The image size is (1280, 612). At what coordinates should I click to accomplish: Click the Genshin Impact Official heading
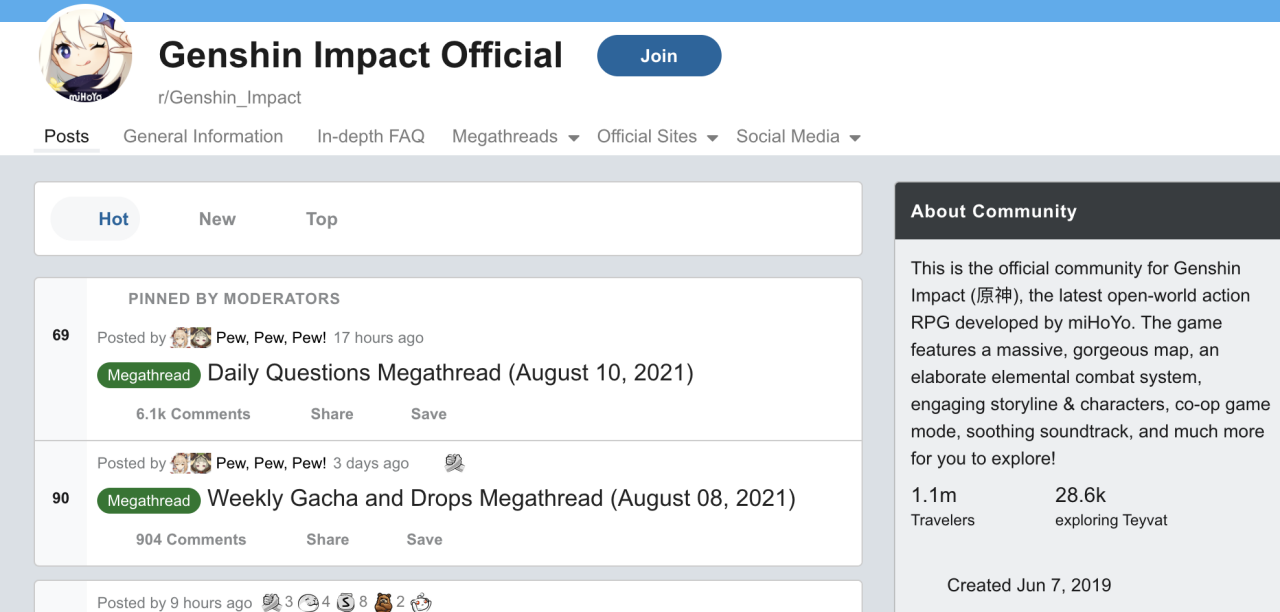361,55
